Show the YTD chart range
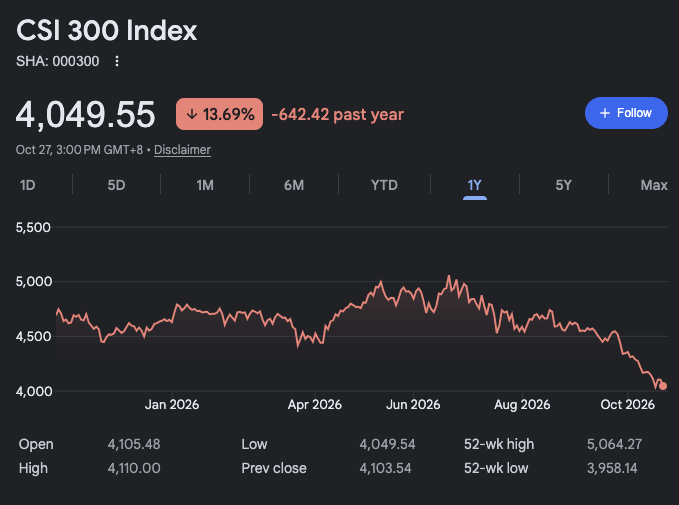Image resolution: width=679 pixels, height=505 pixels. [384, 185]
